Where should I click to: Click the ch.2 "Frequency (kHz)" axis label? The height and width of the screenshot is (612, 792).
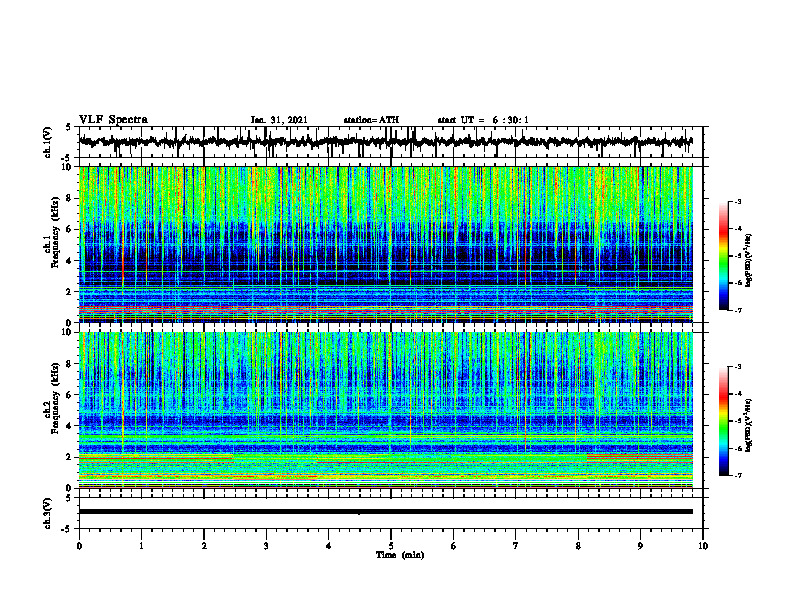coord(56,398)
